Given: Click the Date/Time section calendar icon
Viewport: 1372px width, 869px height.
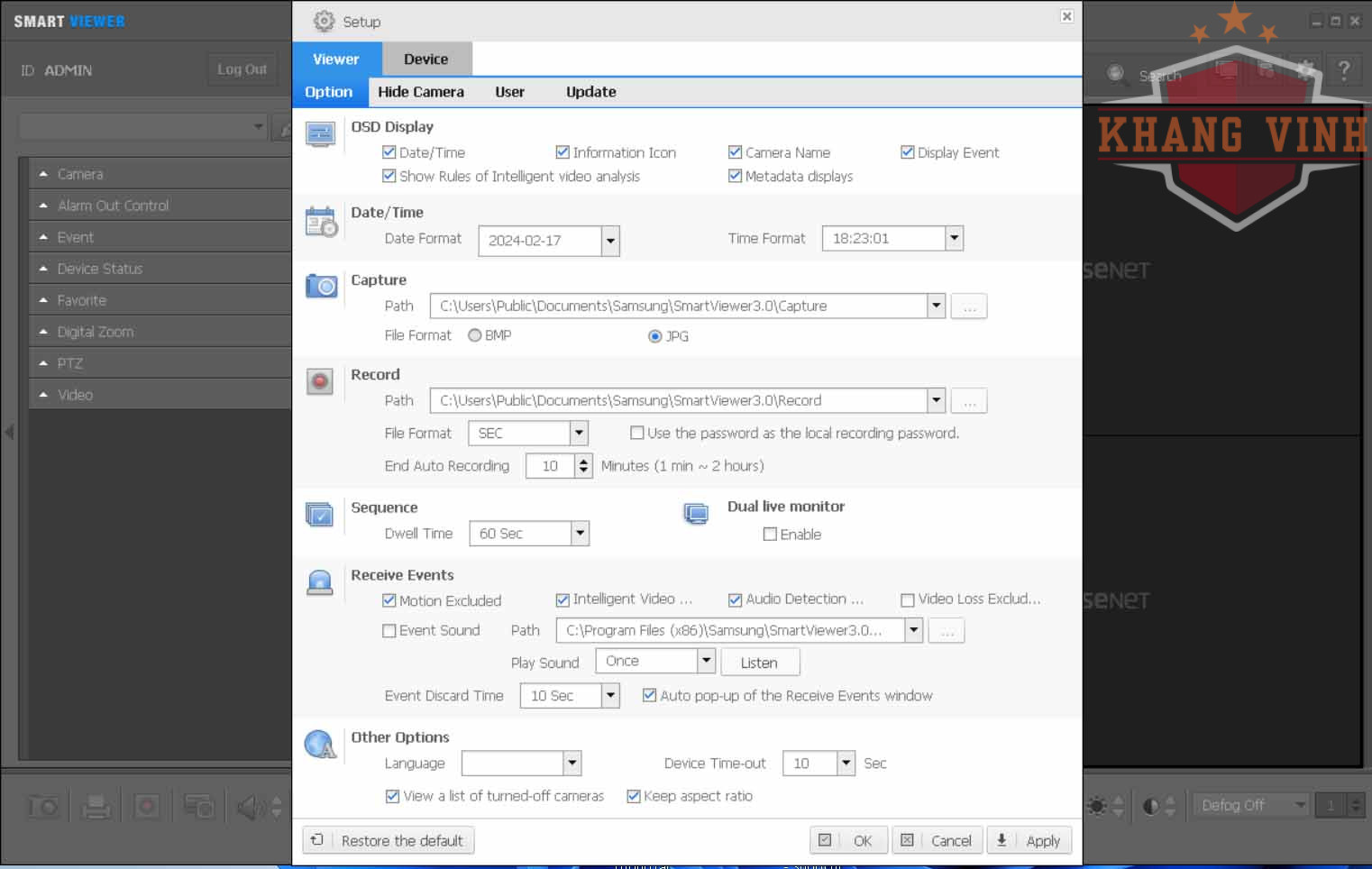Looking at the screenshot, I should coord(321,221).
